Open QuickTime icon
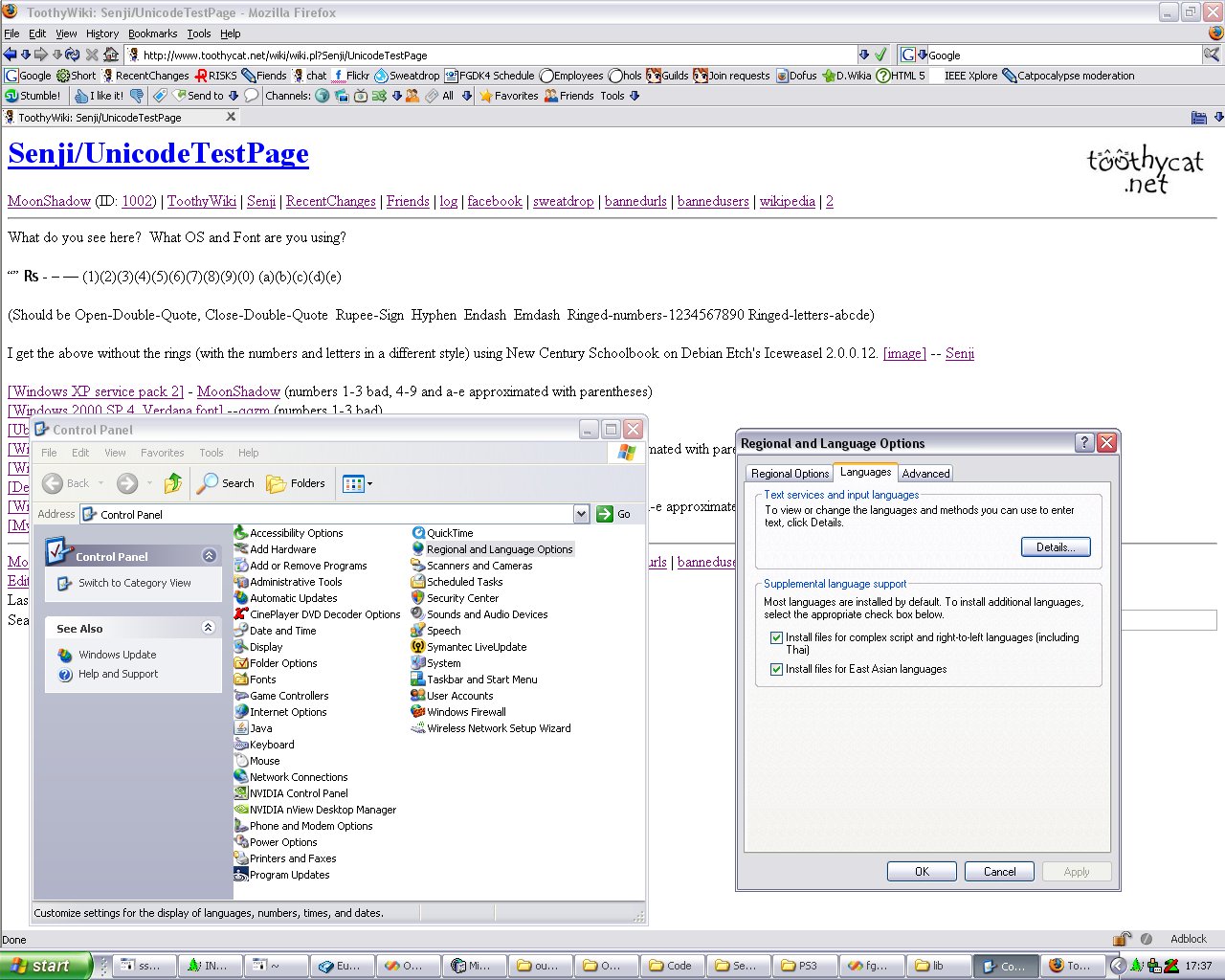The width and height of the screenshot is (1225, 980). (x=418, y=533)
